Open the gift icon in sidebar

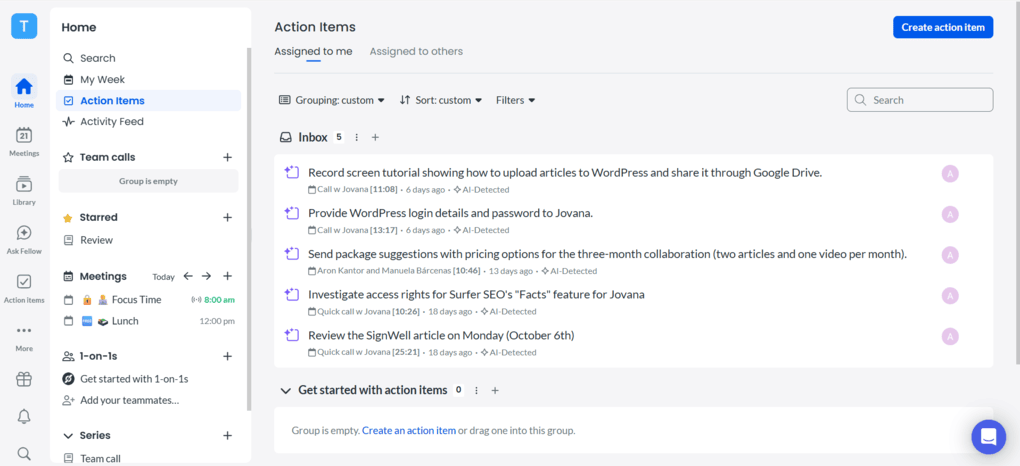pyautogui.click(x=24, y=379)
